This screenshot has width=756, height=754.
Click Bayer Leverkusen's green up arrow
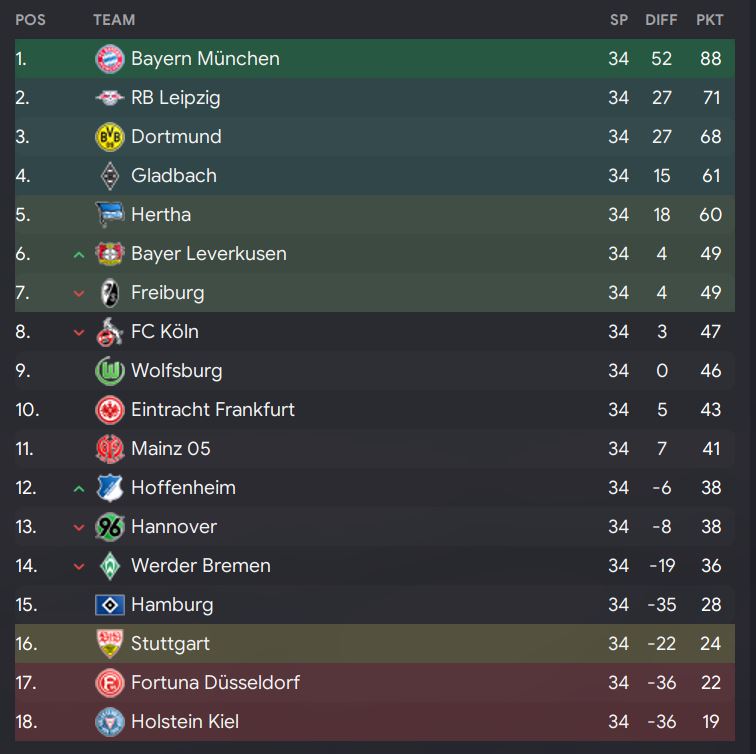[x=79, y=255]
